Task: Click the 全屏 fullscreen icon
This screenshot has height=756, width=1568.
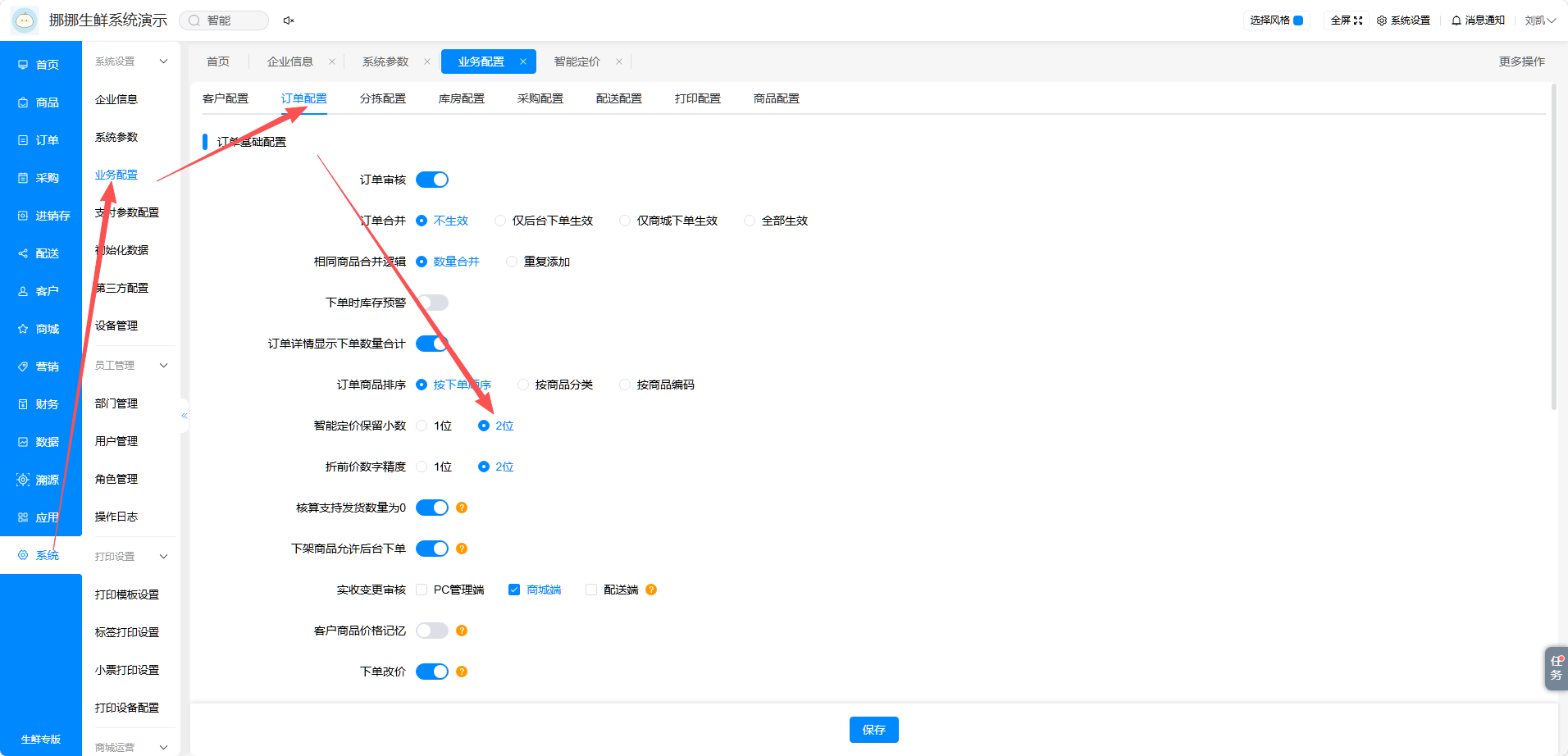Action: (1358, 20)
